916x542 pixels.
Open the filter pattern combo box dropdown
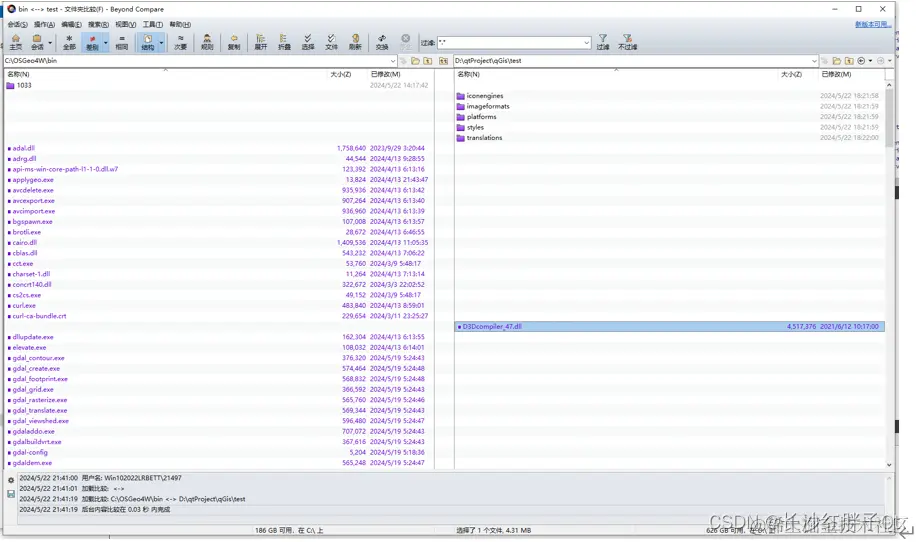pyautogui.click(x=586, y=43)
